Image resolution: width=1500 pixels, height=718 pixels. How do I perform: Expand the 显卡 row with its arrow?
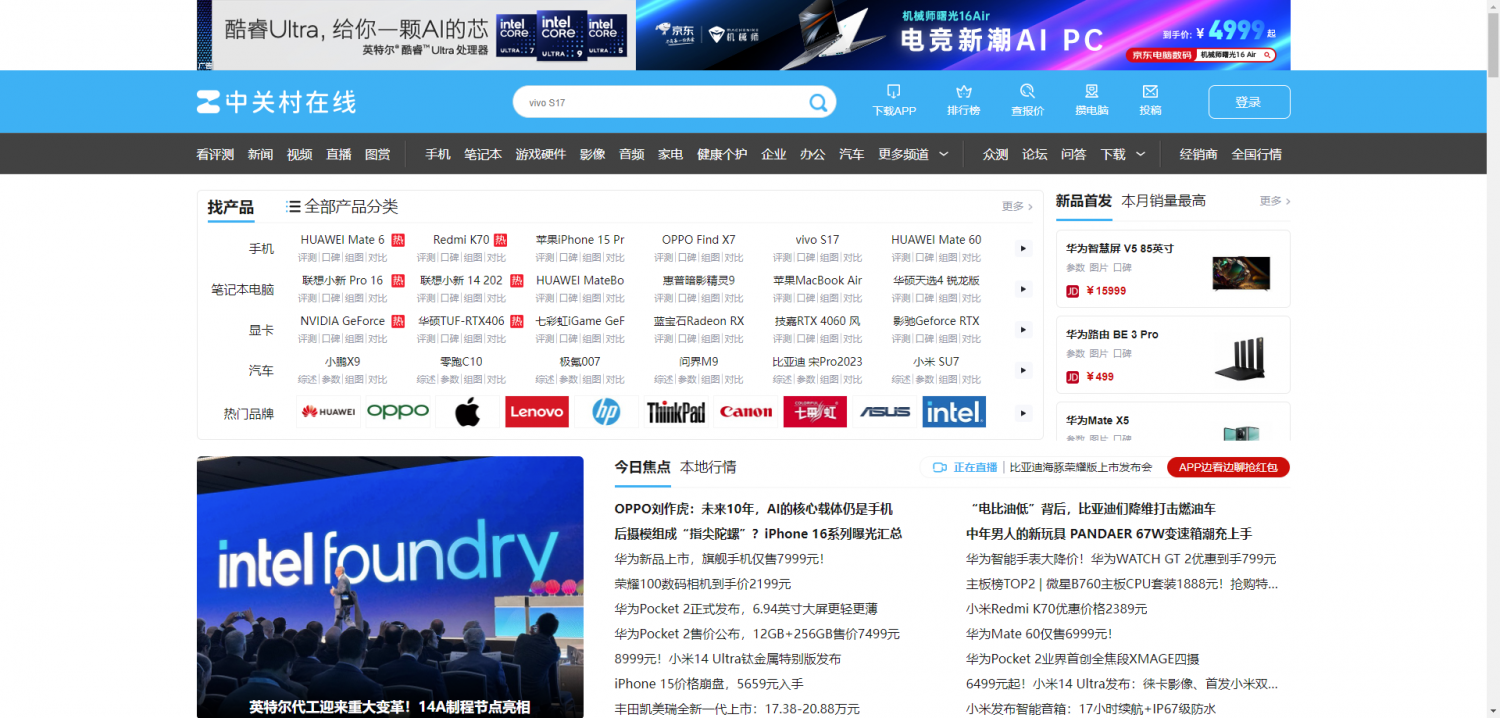1023,329
